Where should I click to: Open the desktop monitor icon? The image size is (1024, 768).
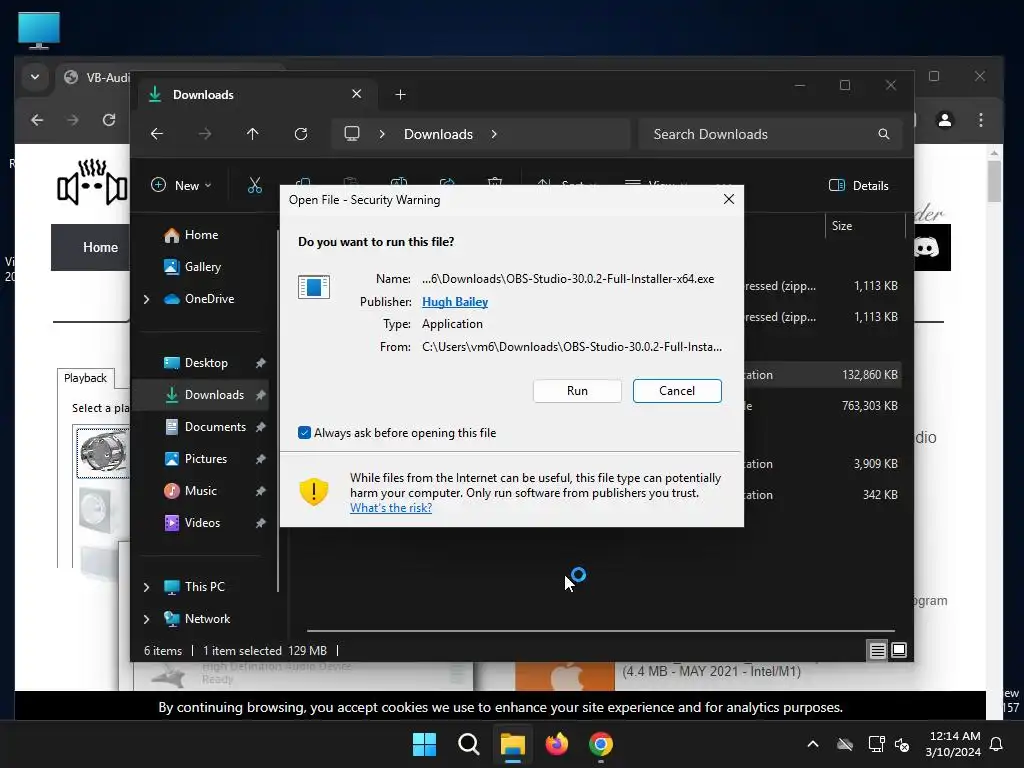(x=39, y=30)
